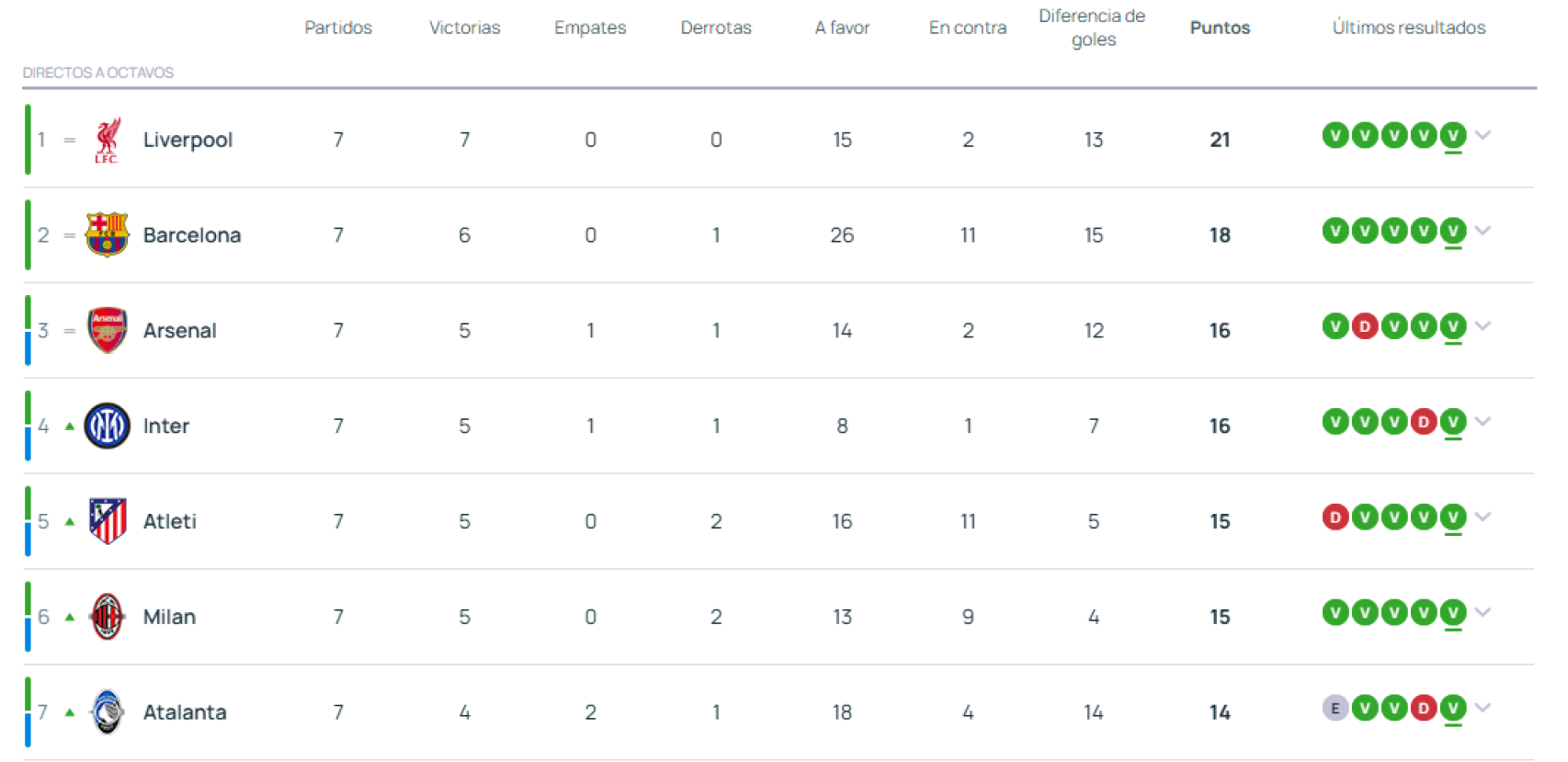
Task: Sort by the Victorias column header
Action: (464, 28)
